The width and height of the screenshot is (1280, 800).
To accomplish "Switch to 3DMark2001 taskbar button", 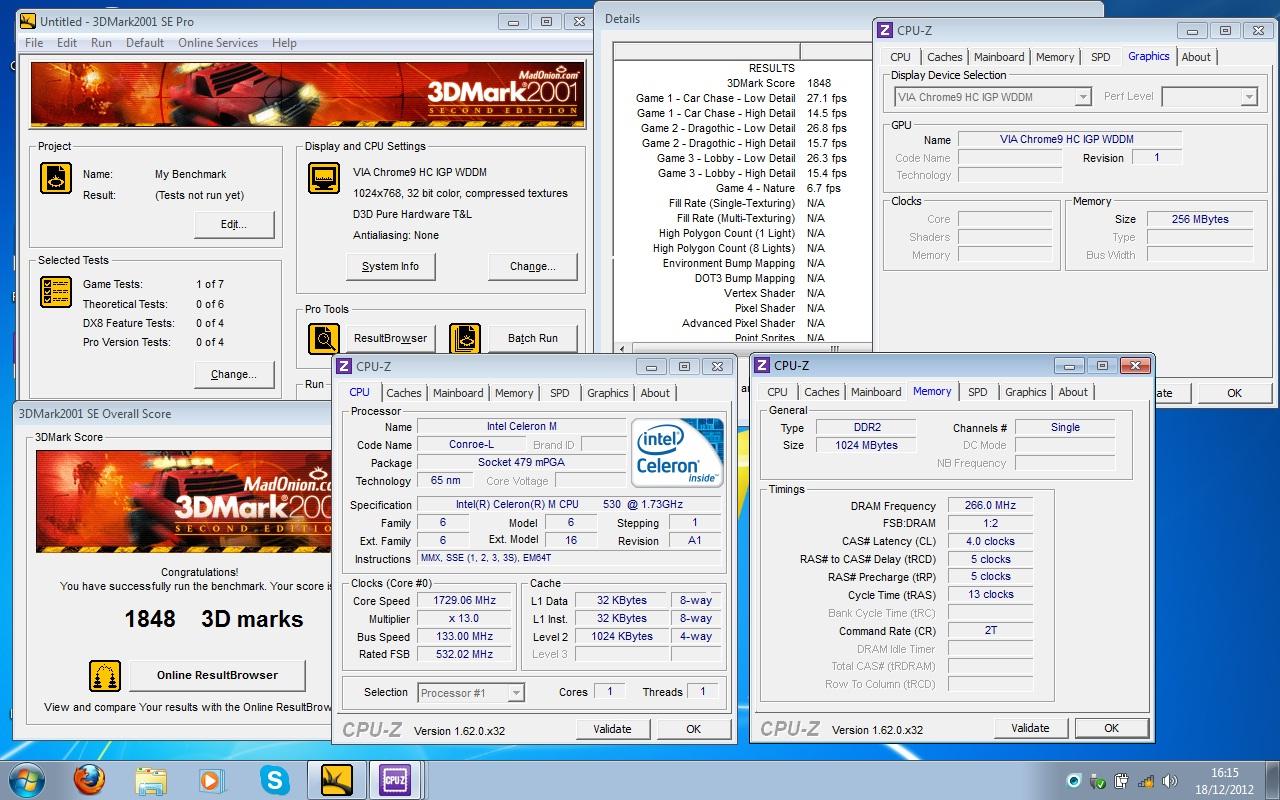I will point(336,779).
